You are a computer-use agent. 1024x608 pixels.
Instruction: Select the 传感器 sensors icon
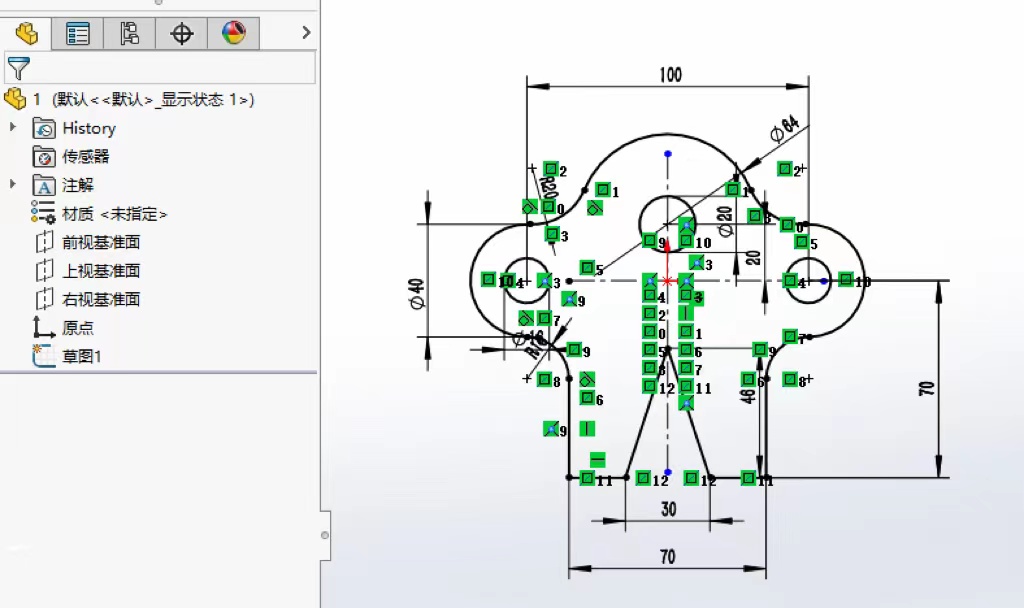click(x=44, y=157)
